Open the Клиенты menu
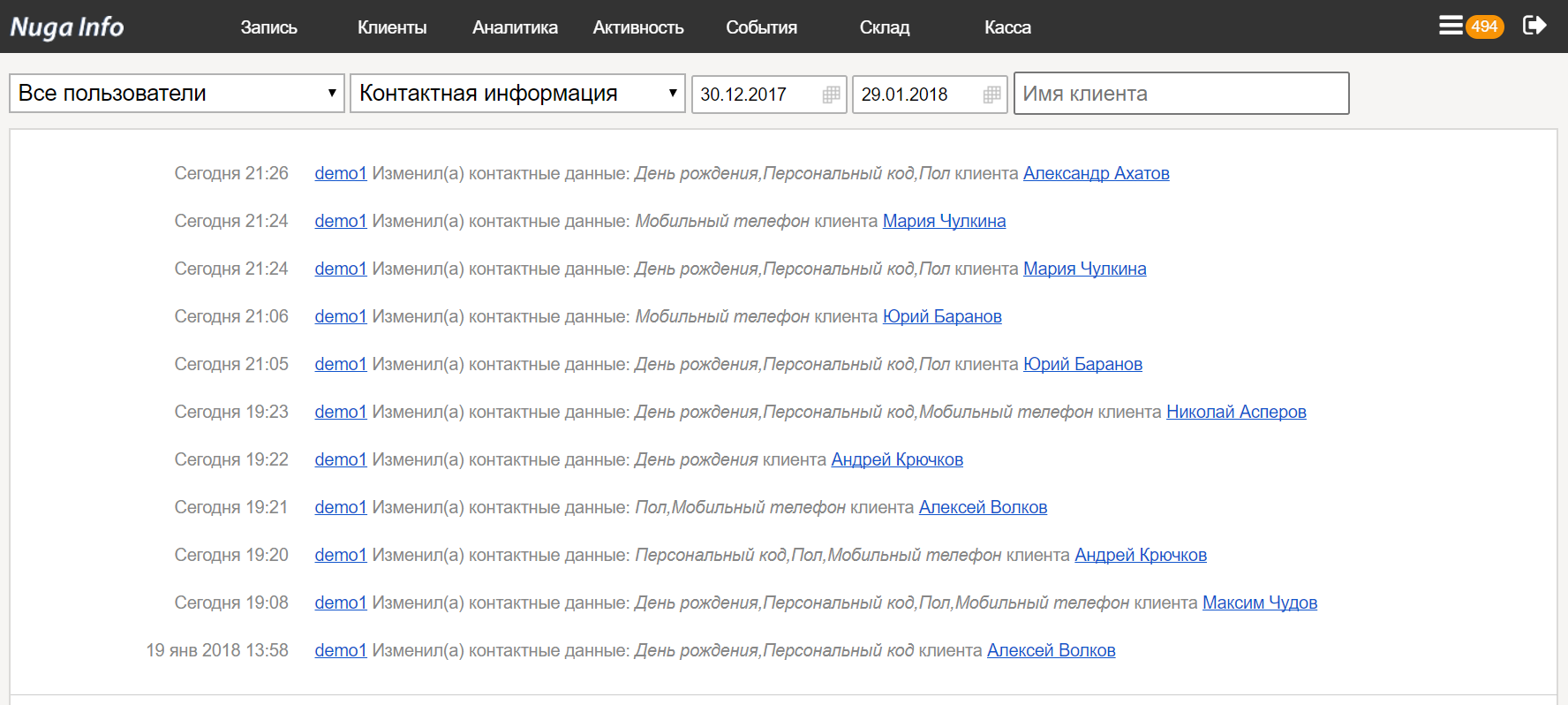1568x705 pixels. coord(392,27)
